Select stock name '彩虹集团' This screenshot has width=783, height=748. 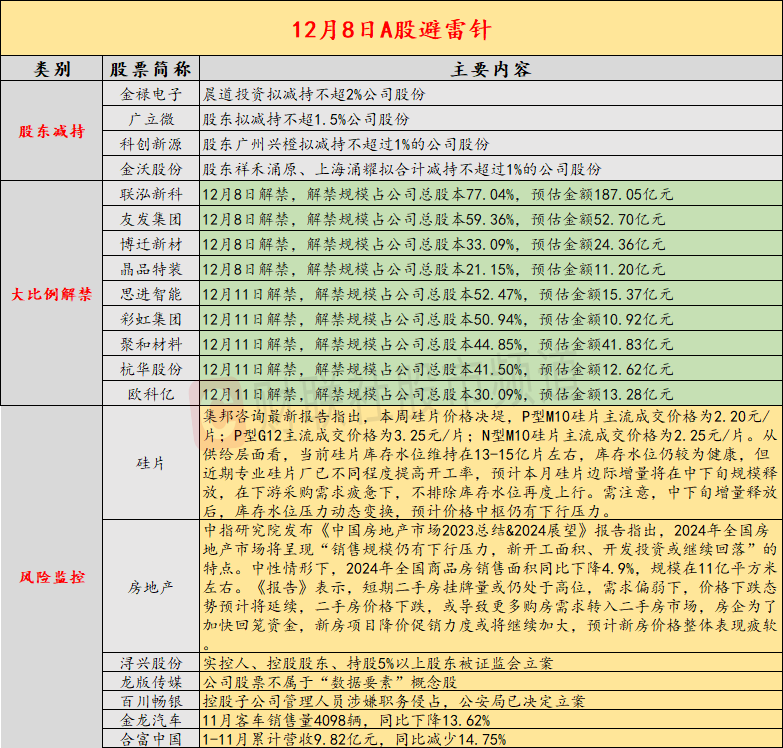pos(151,319)
